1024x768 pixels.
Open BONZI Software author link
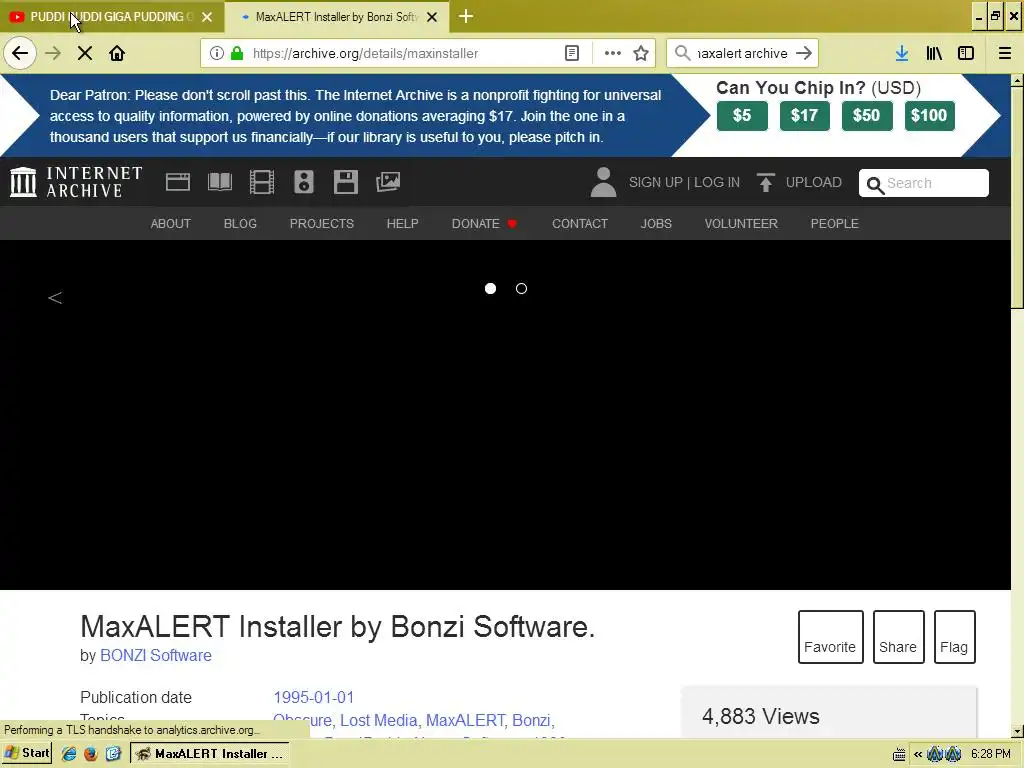[155, 655]
